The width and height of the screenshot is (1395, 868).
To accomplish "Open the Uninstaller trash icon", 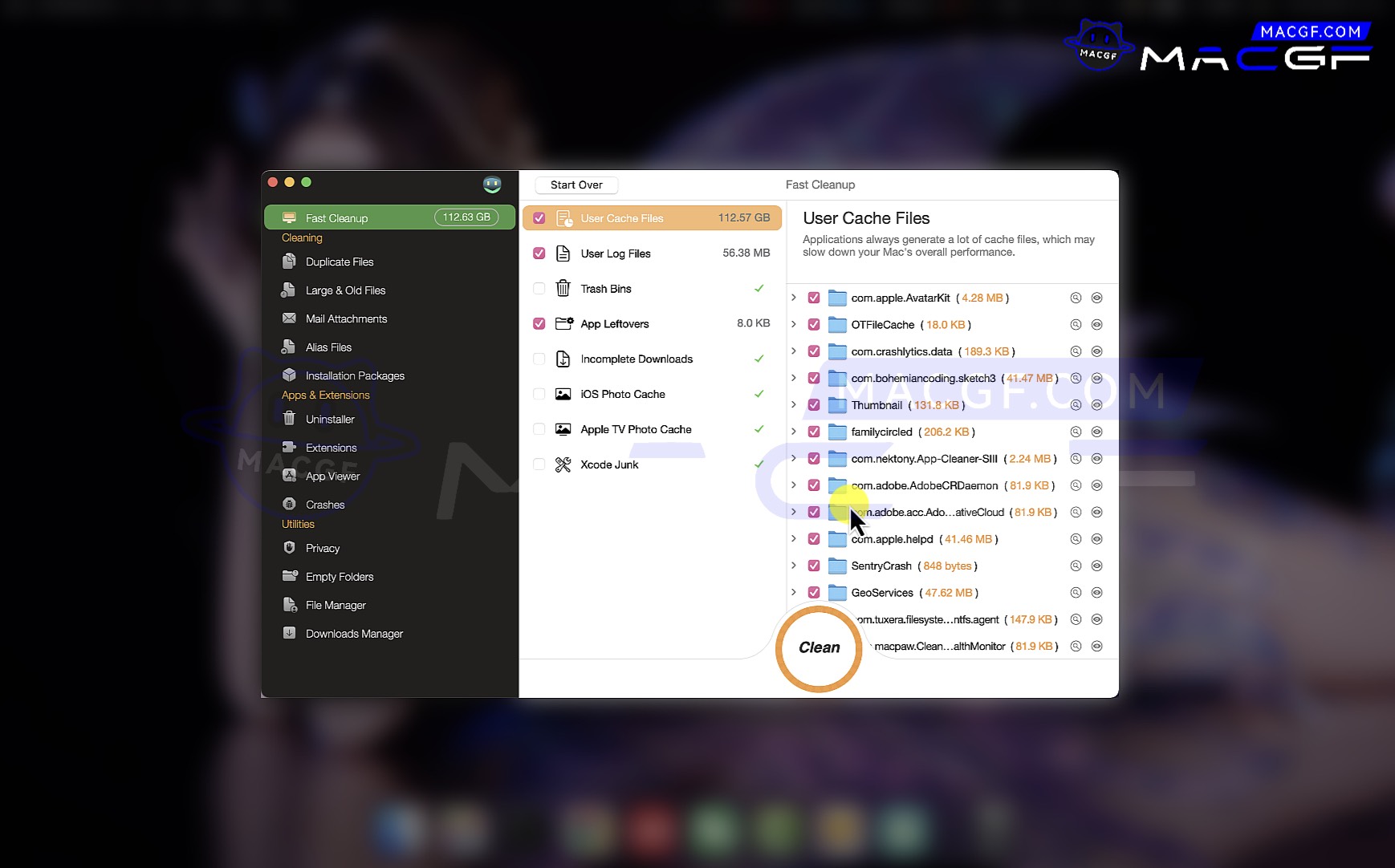I will click(289, 419).
